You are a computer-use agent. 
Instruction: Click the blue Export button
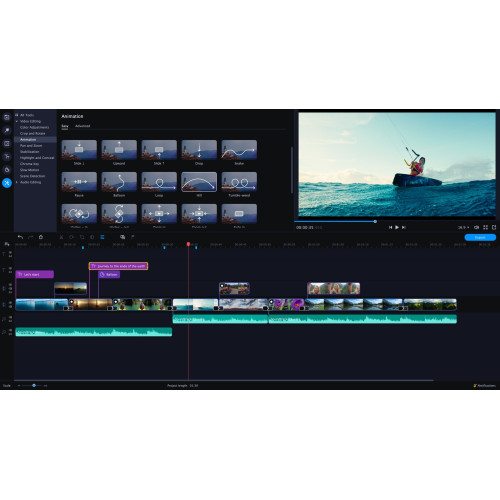click(480, 237)
